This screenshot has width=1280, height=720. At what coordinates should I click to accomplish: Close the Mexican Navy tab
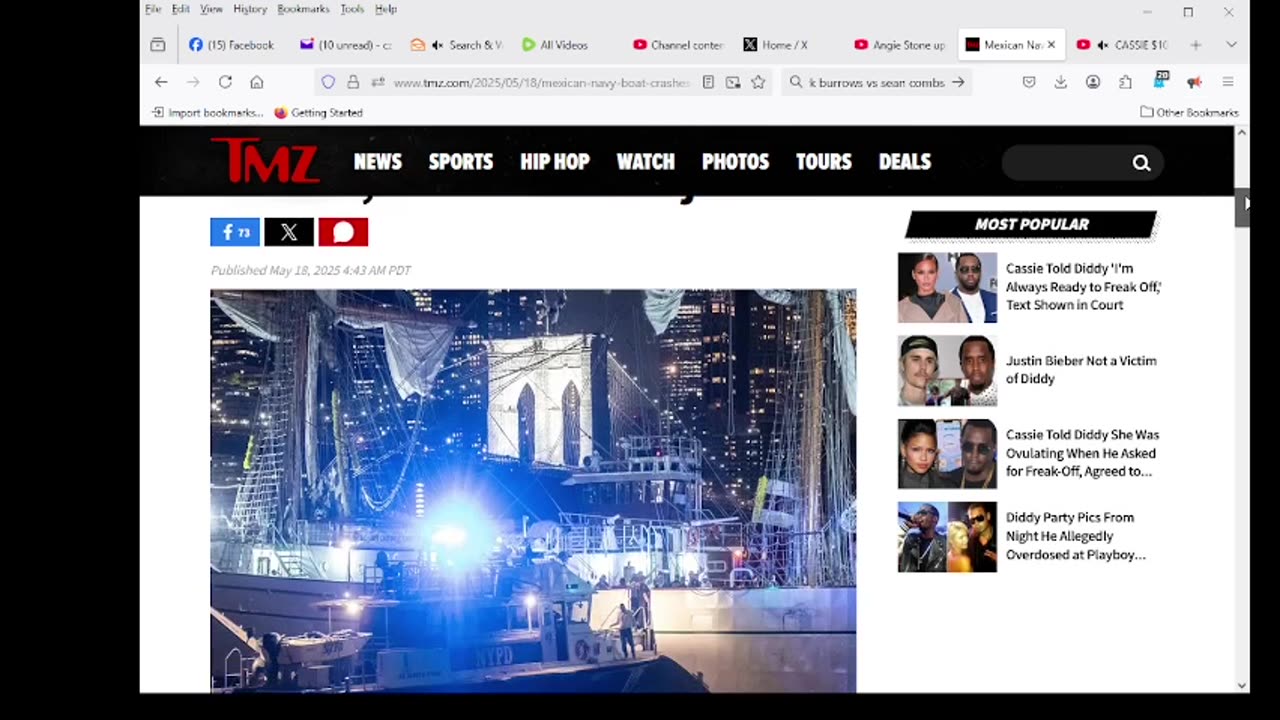click(x=1051, y=45)
